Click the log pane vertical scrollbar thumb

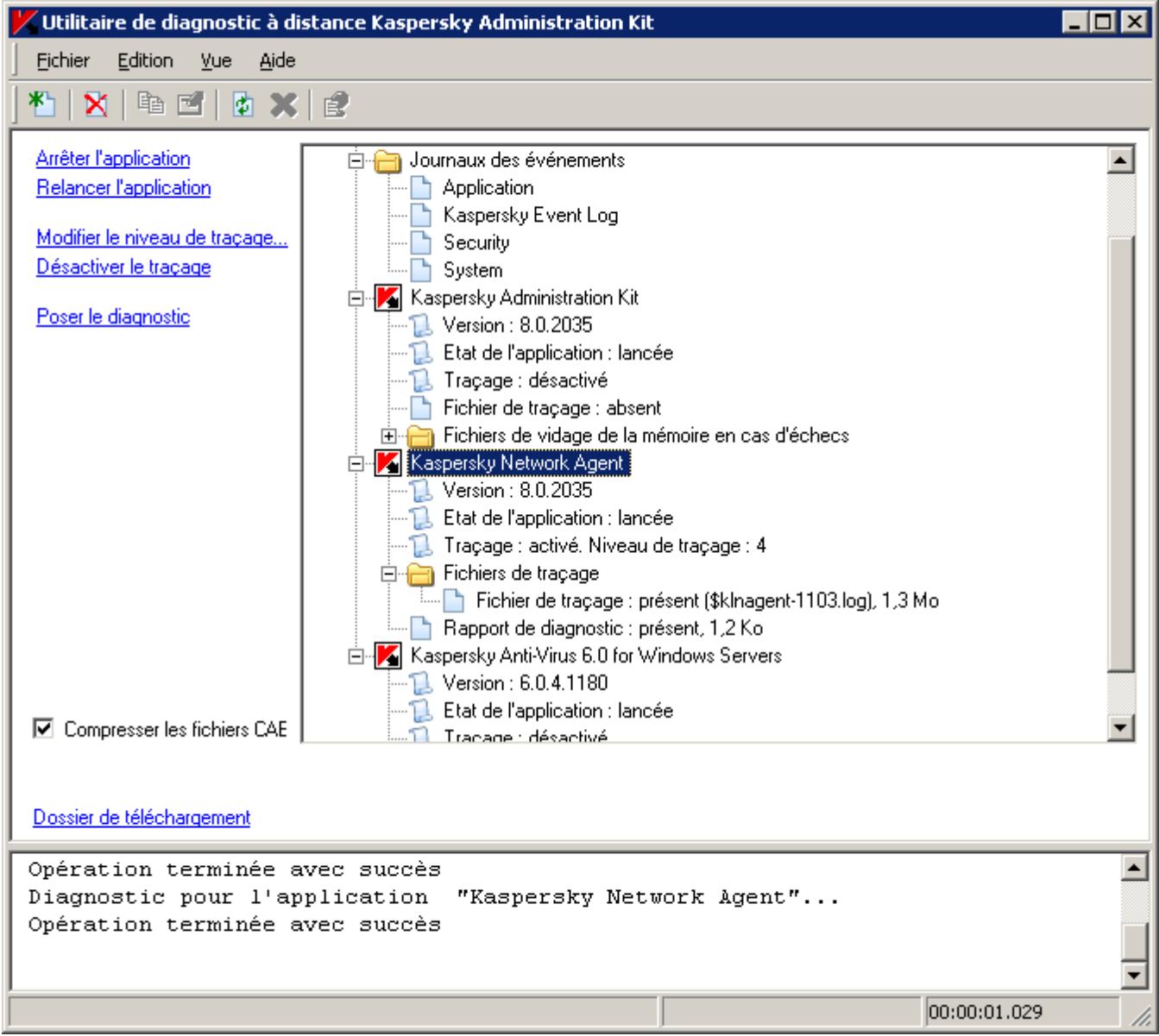click(1136, 942)
